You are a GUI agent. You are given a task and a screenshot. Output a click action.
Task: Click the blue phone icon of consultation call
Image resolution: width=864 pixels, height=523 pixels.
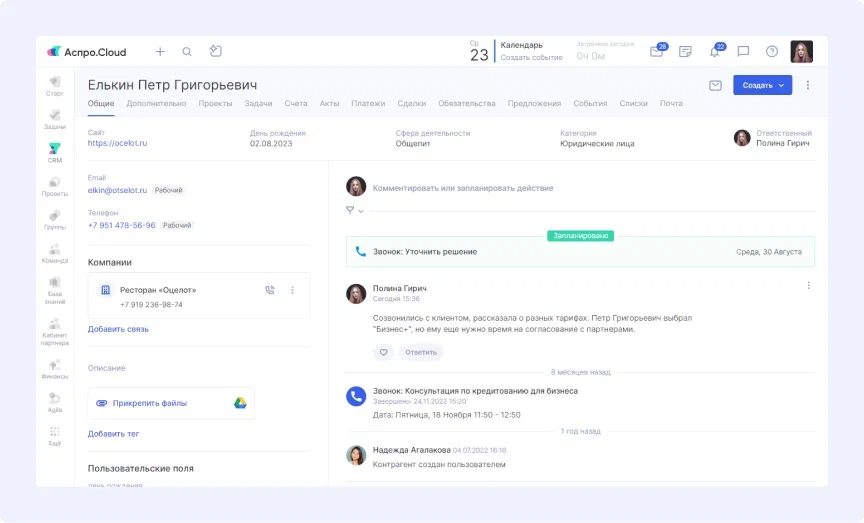(x=356, y=396)
